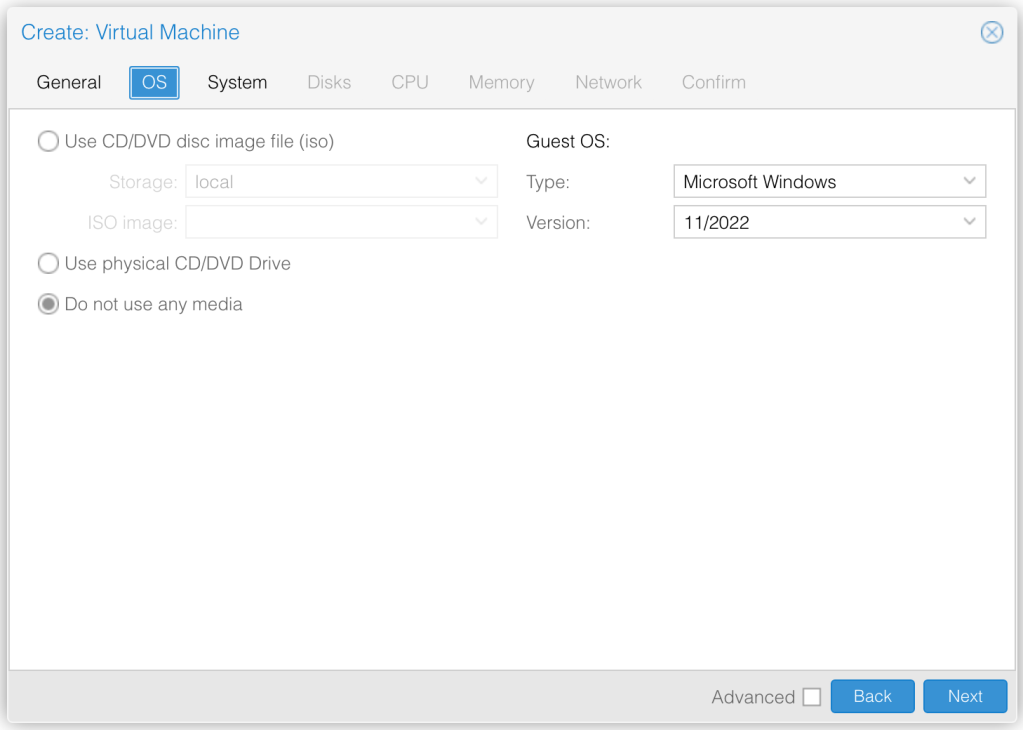The height and width of the screenshot is (730, 1023).
Task: Open the ISO image dropdown
Action: coord(481,222)
